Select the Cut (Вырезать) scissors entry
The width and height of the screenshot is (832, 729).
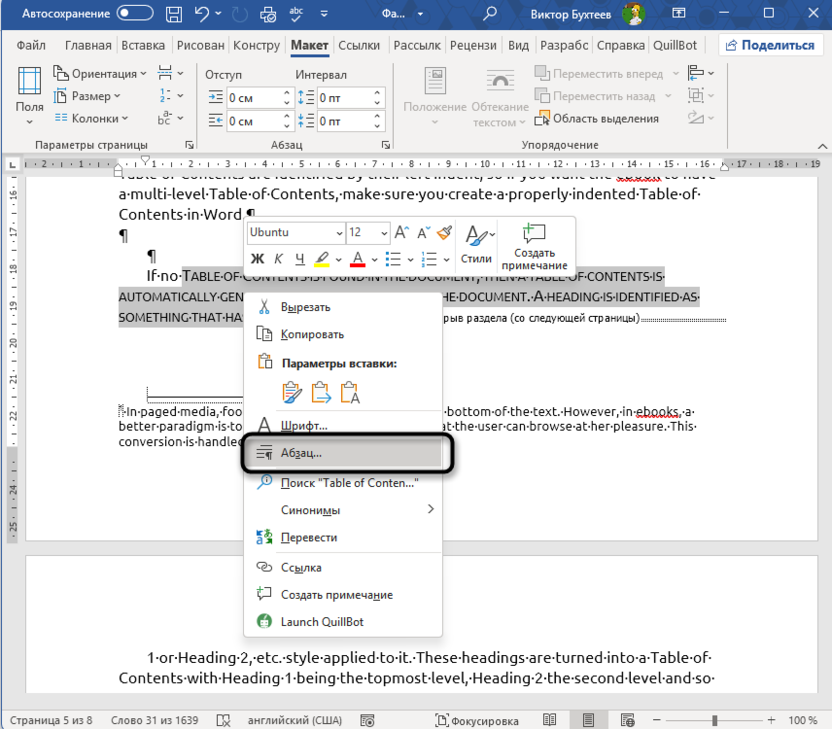click(305, 307)
